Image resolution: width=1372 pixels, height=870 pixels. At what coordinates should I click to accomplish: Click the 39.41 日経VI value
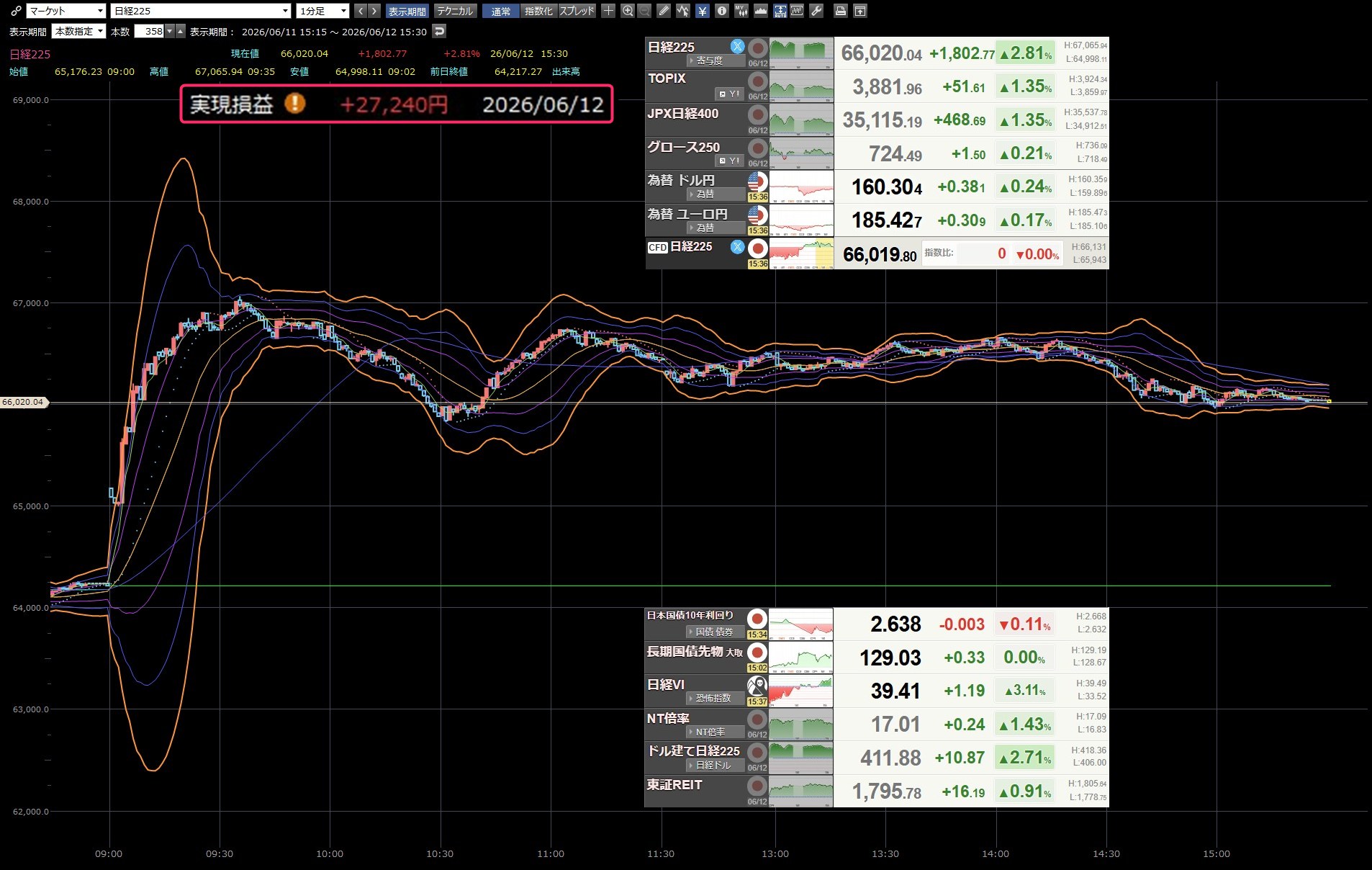[x=895, y=691]
